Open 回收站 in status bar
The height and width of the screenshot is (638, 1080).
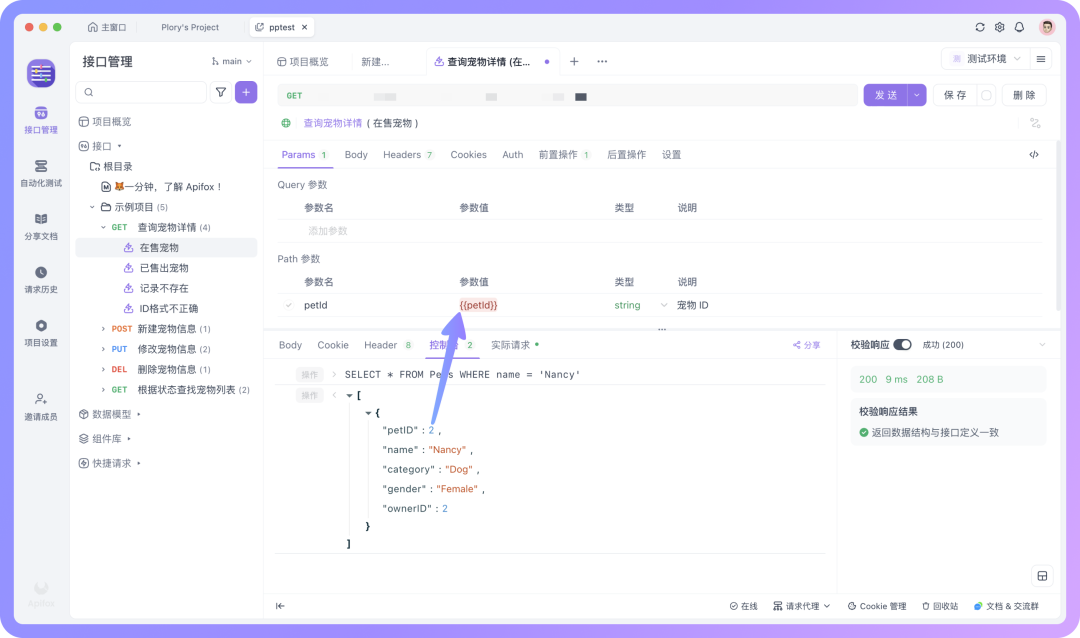(940, 606)
